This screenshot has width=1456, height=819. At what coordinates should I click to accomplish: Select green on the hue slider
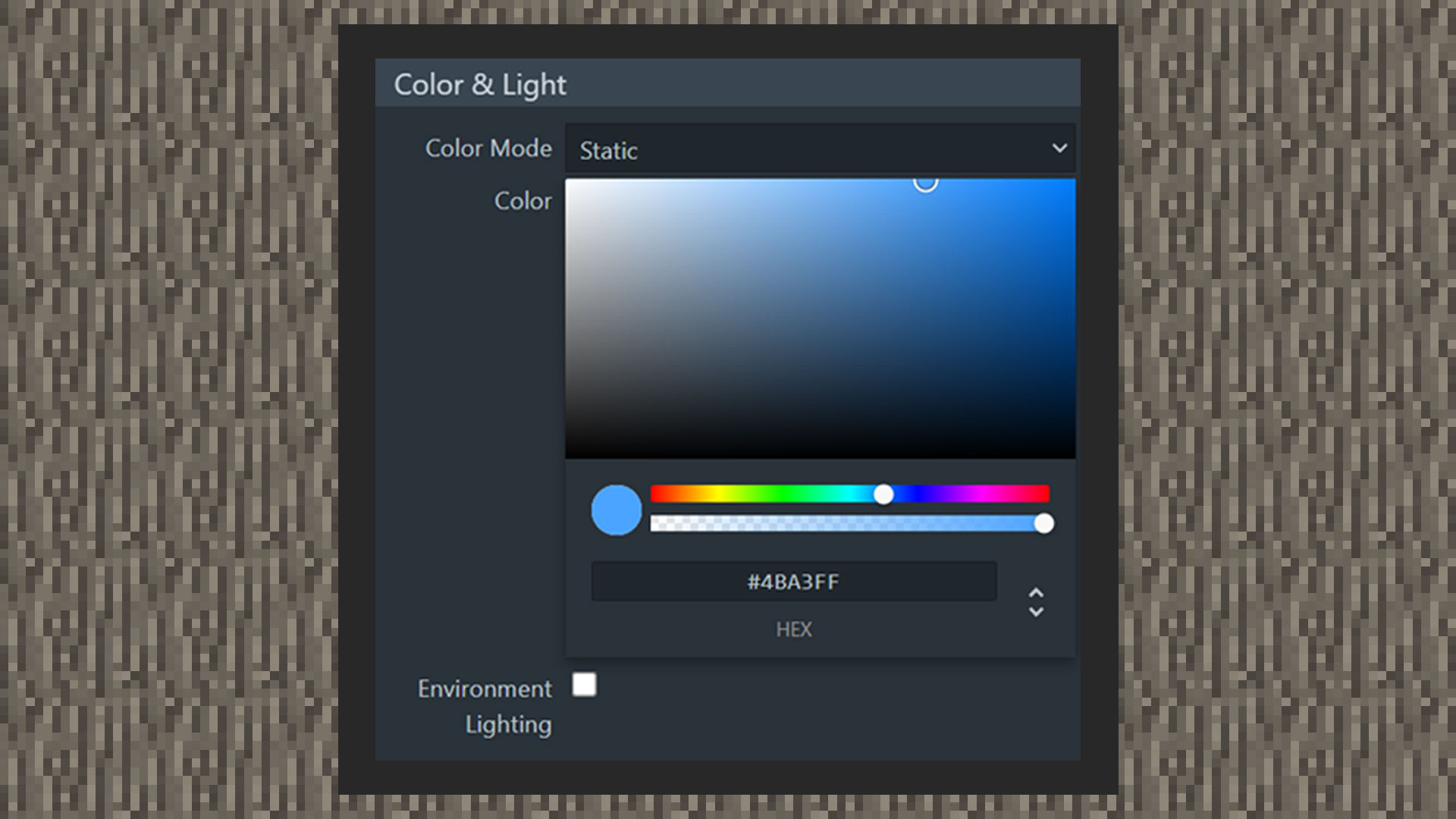[784, 494]
